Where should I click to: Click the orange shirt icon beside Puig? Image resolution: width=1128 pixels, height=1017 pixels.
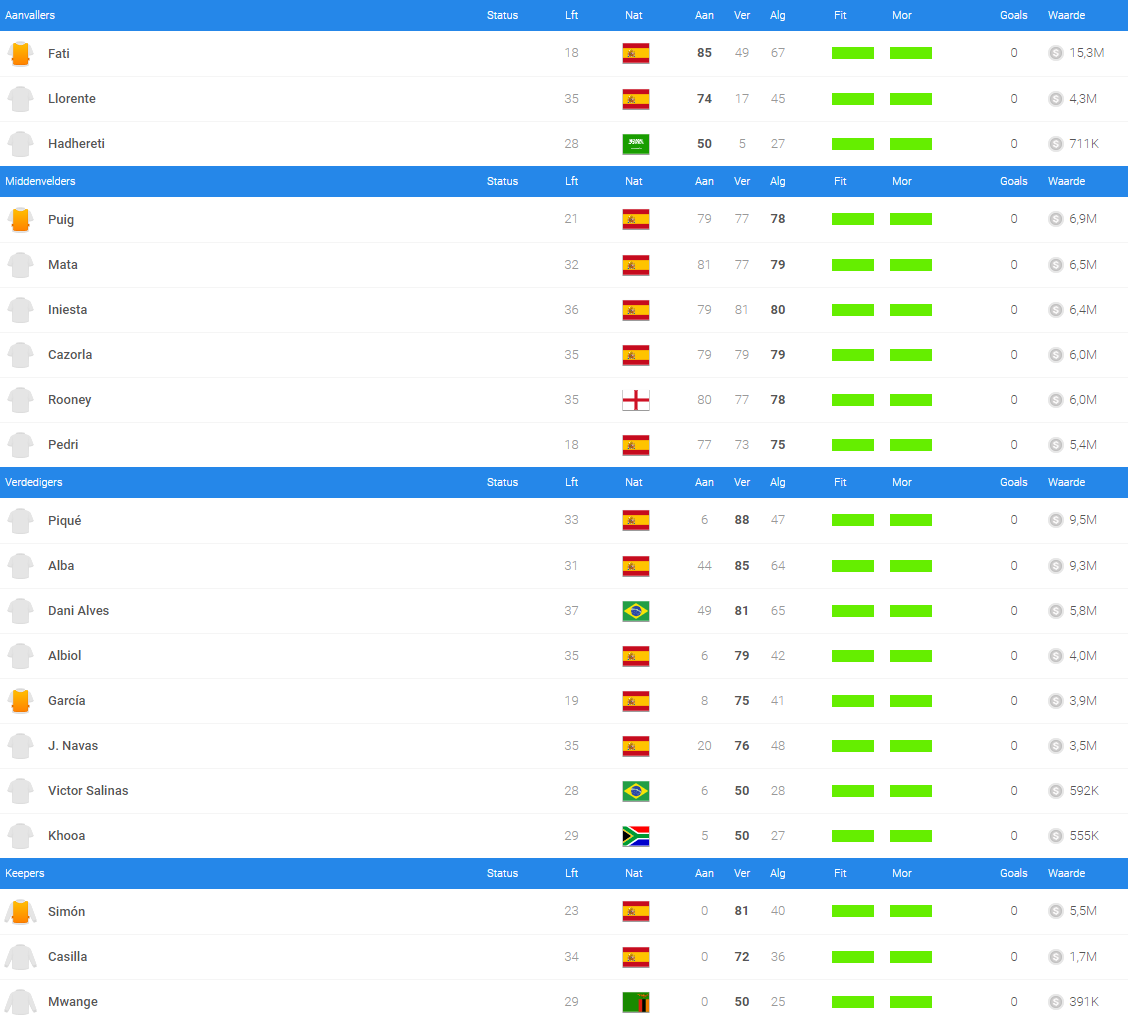click(21, 219)
